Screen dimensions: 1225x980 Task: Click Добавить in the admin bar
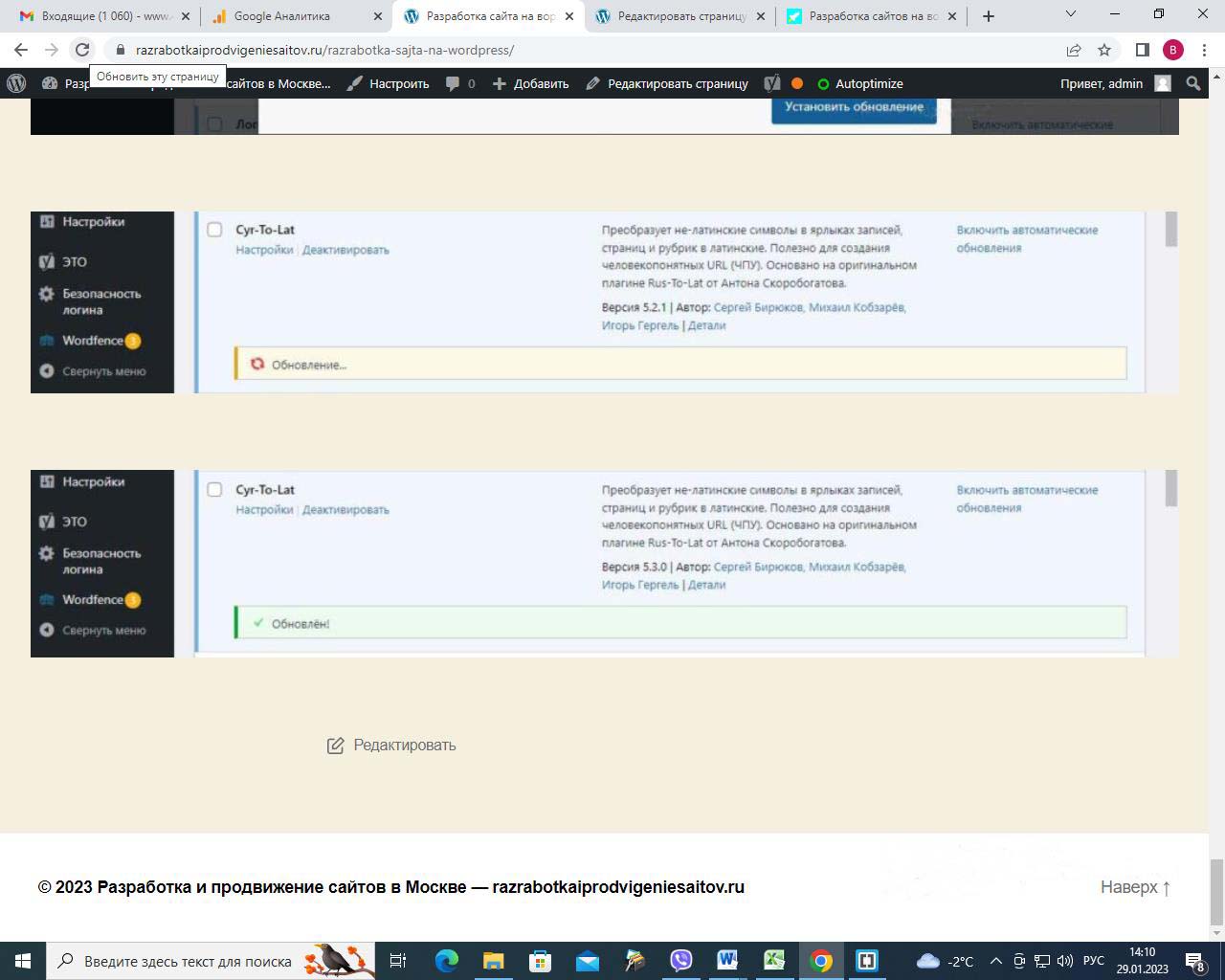(530, 83)
